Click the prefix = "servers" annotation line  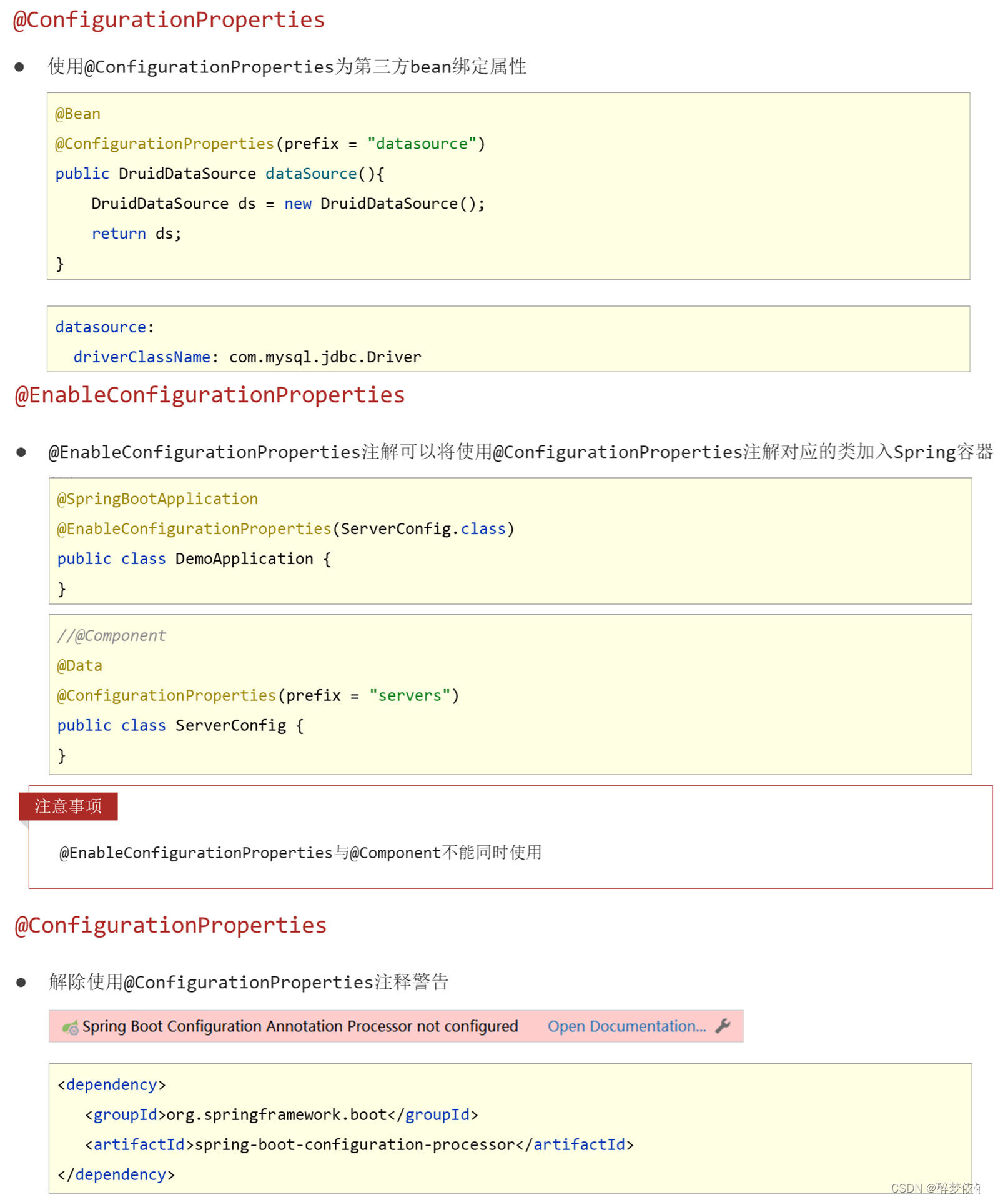[x=258, y=695]
